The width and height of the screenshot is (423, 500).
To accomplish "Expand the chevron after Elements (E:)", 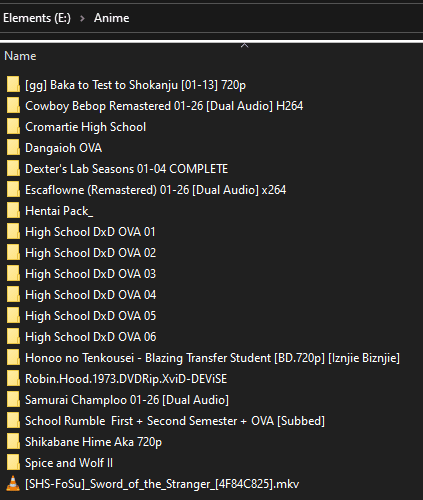I will (82, 18).
